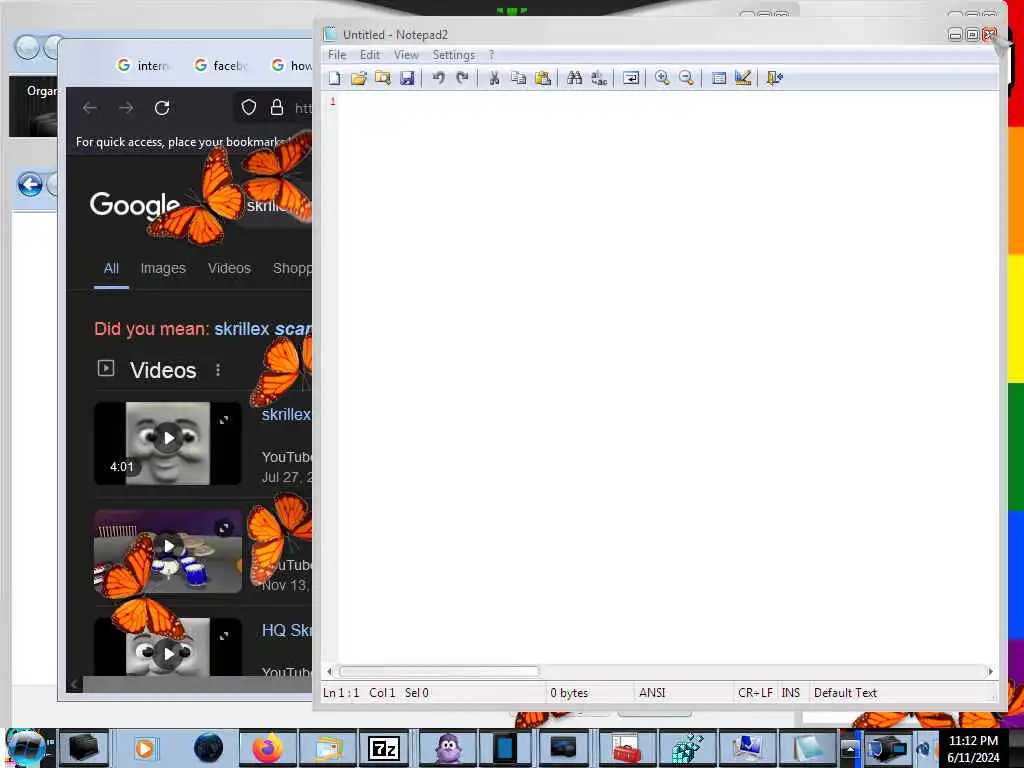Click Ln 1:1 position in status bar
Viewport: 1024px width, 768px height.
click(341, 693)
